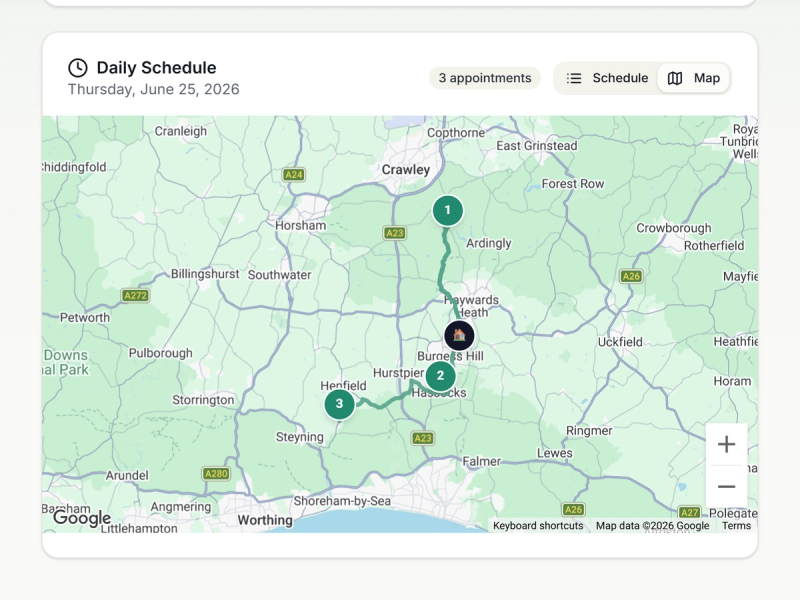Zoom in the map with plus button

tap(726, 444)
